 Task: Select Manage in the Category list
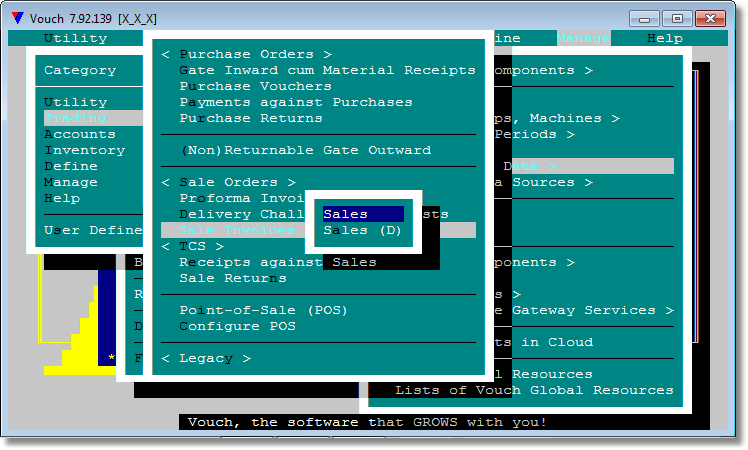coord(71,182)
